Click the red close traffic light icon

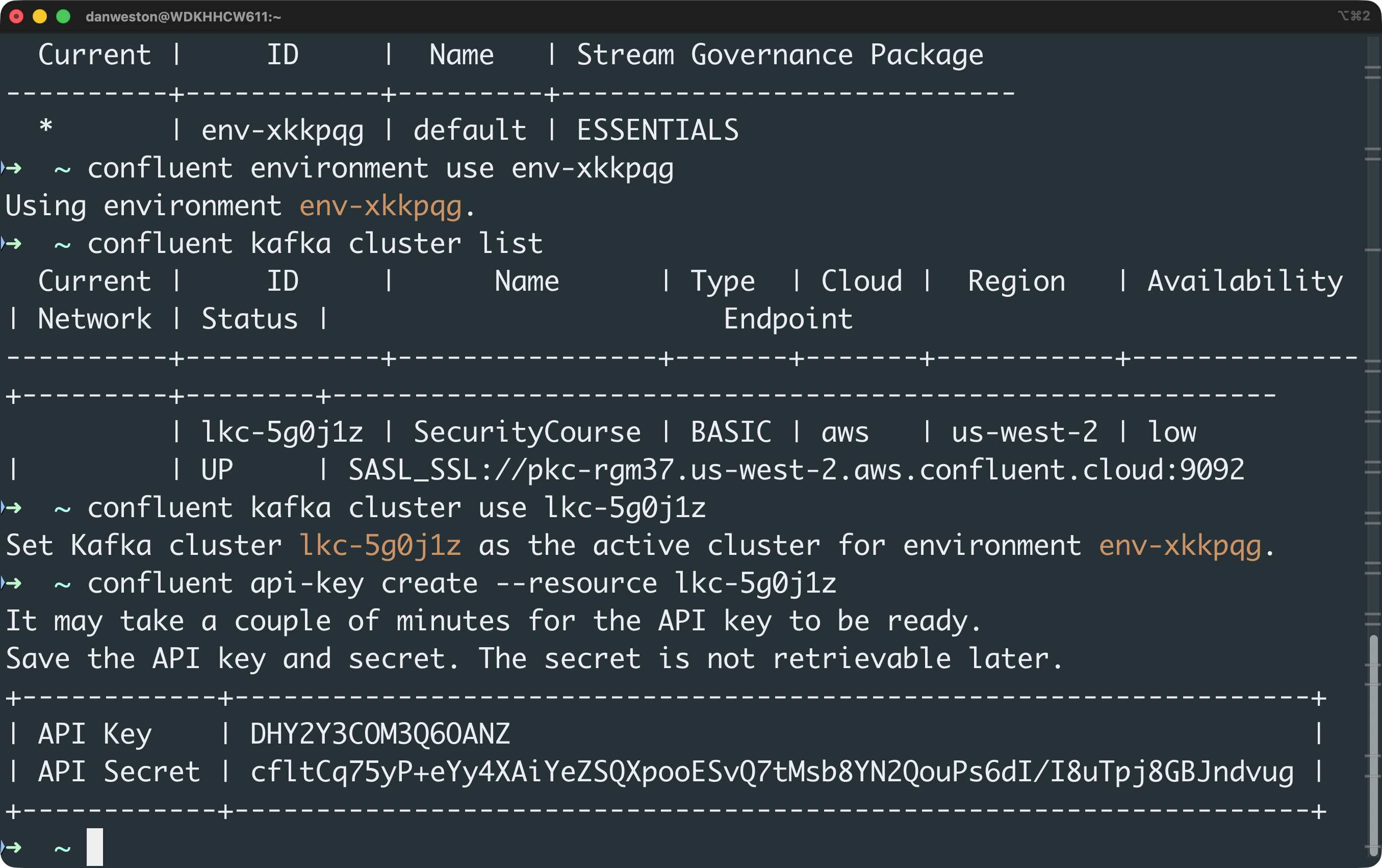coord(17,17)
